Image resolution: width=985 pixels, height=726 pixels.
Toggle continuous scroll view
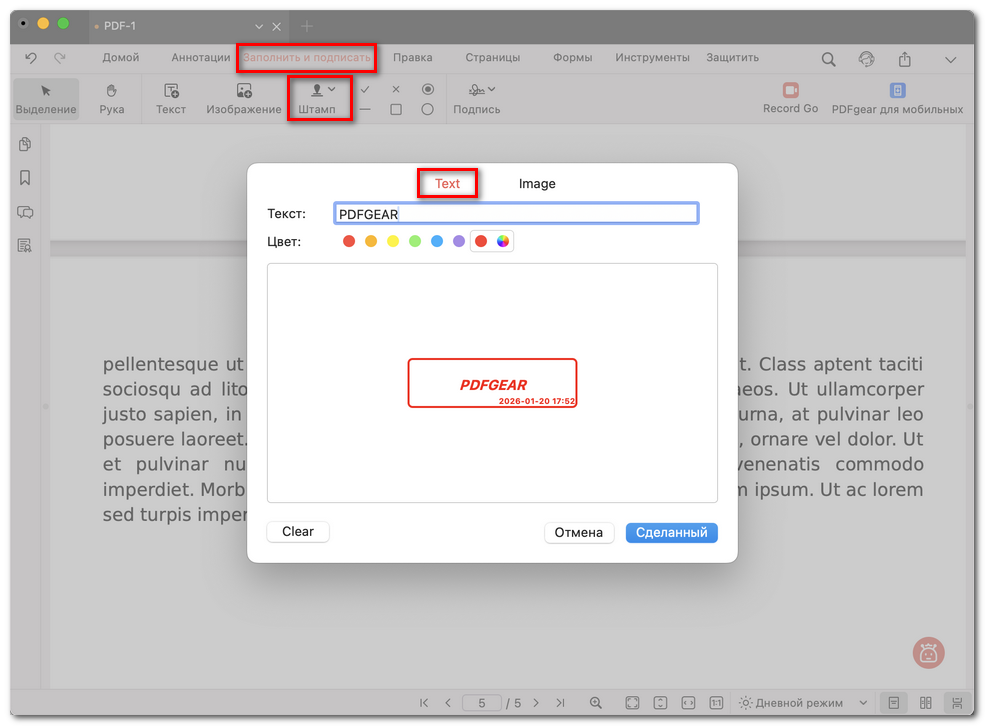pos(957,703)
